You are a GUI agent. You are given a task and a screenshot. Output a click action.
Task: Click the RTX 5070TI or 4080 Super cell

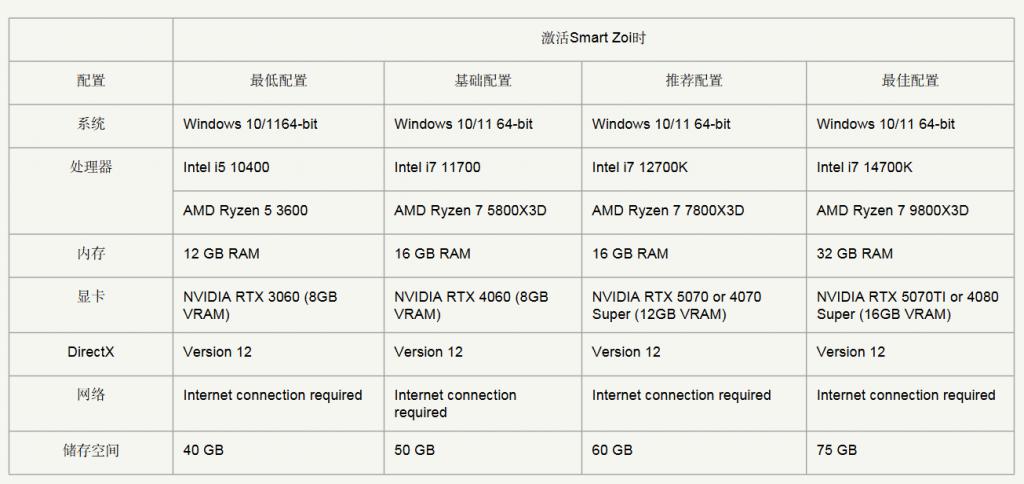(910, 304)
